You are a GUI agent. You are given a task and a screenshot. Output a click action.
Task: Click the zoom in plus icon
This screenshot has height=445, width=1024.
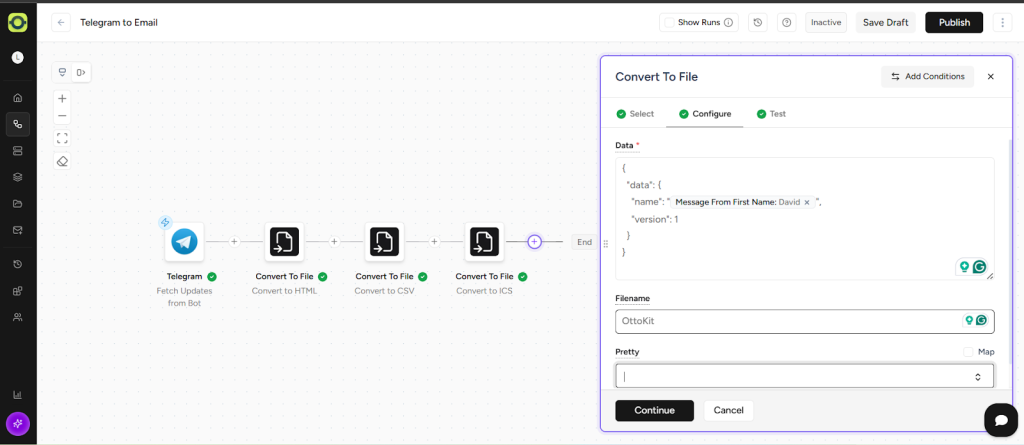(62, 99)
